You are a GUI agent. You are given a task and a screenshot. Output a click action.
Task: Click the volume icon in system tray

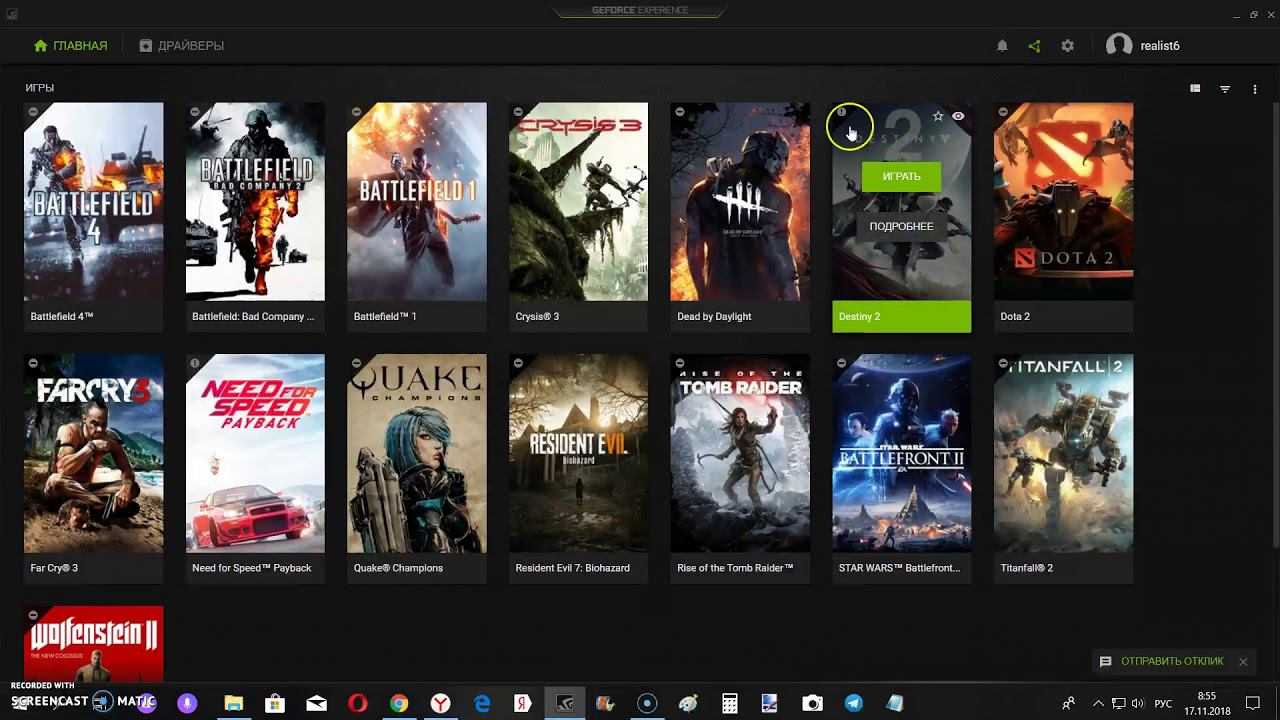tap(1138, 704)
